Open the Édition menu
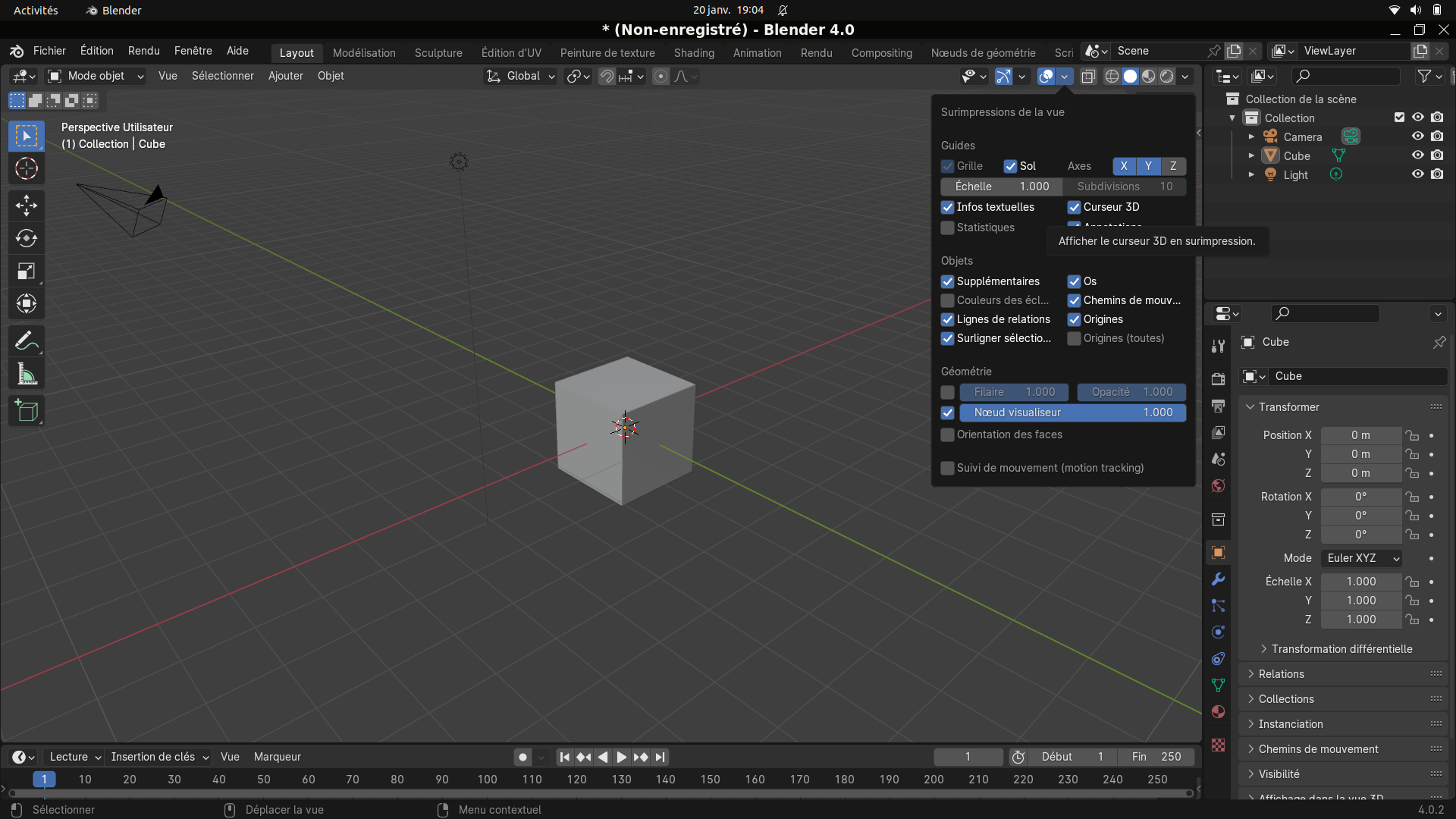This screenshot has width=1456, height=819. click(96, 51)
